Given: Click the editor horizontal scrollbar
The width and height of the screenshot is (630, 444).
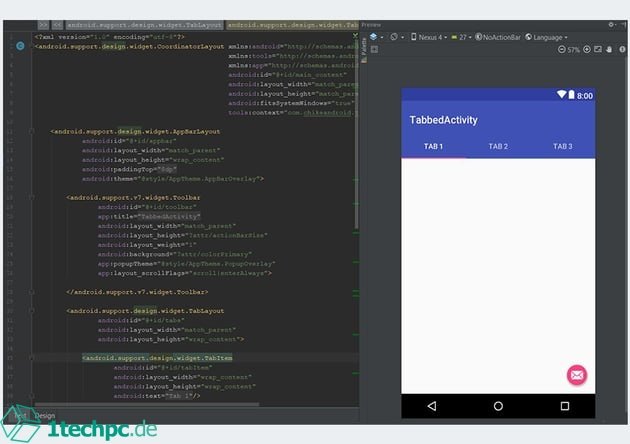Looking at the screenshot, I should click(x=147, y=404).
